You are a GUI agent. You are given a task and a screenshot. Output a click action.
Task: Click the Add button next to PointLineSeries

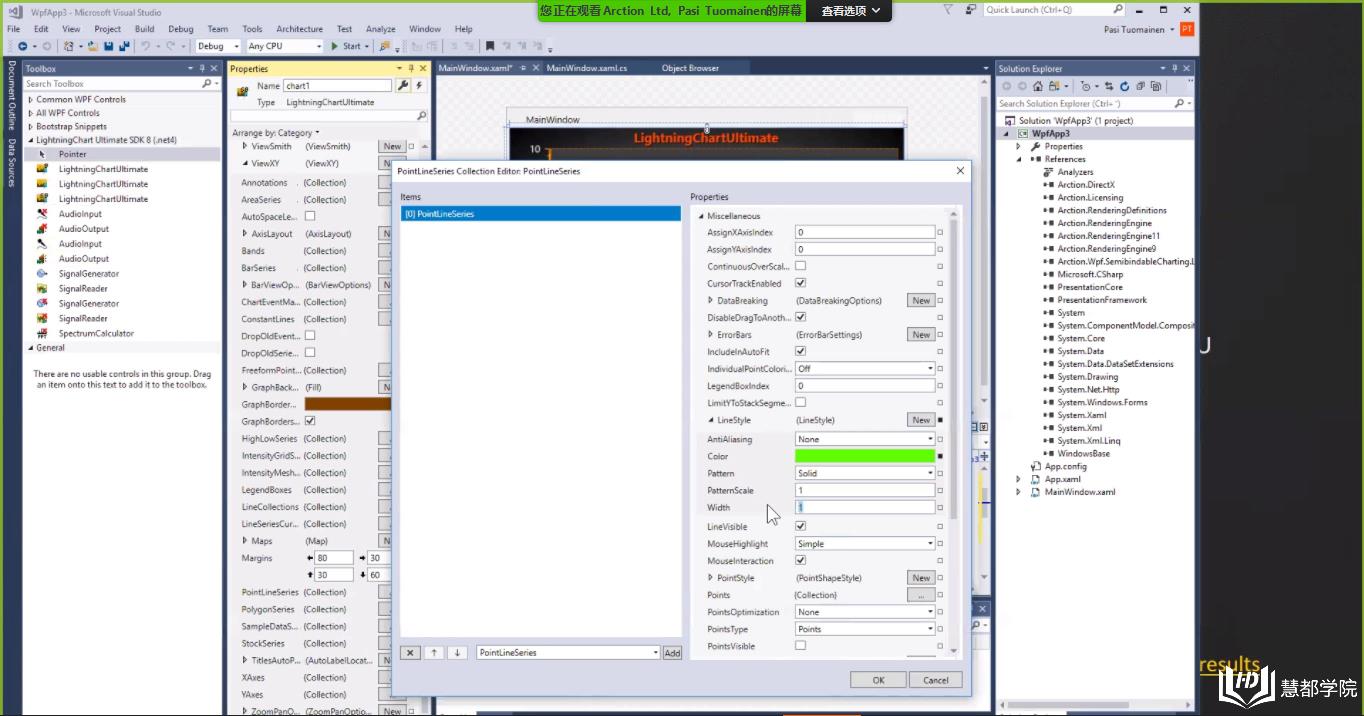(672, 653)
